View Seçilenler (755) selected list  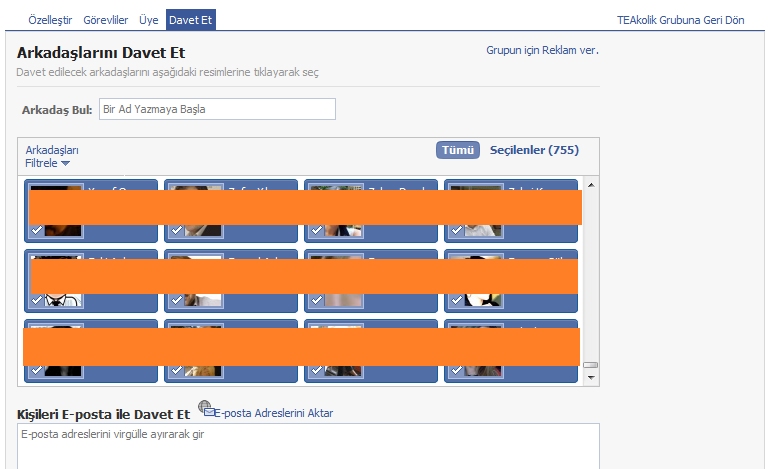pyautogui.click(x=534, y=150)
